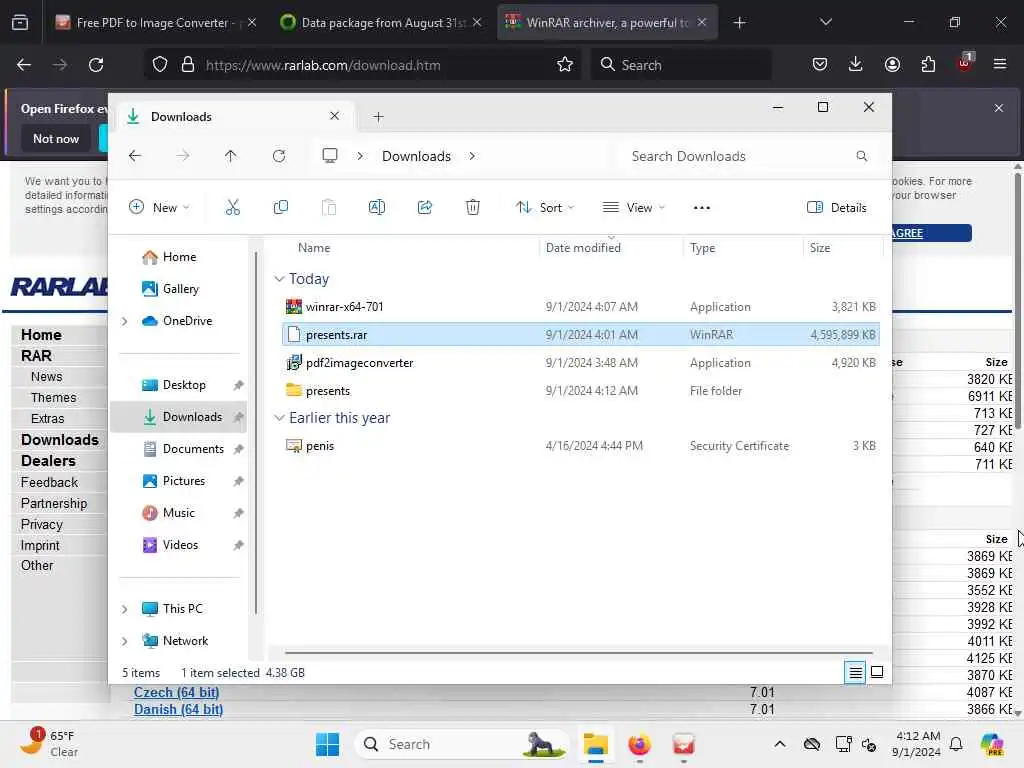Click the Share icon in Explorer toolbar
This screenshot has height=768, width=1024.
pos(424,208)
